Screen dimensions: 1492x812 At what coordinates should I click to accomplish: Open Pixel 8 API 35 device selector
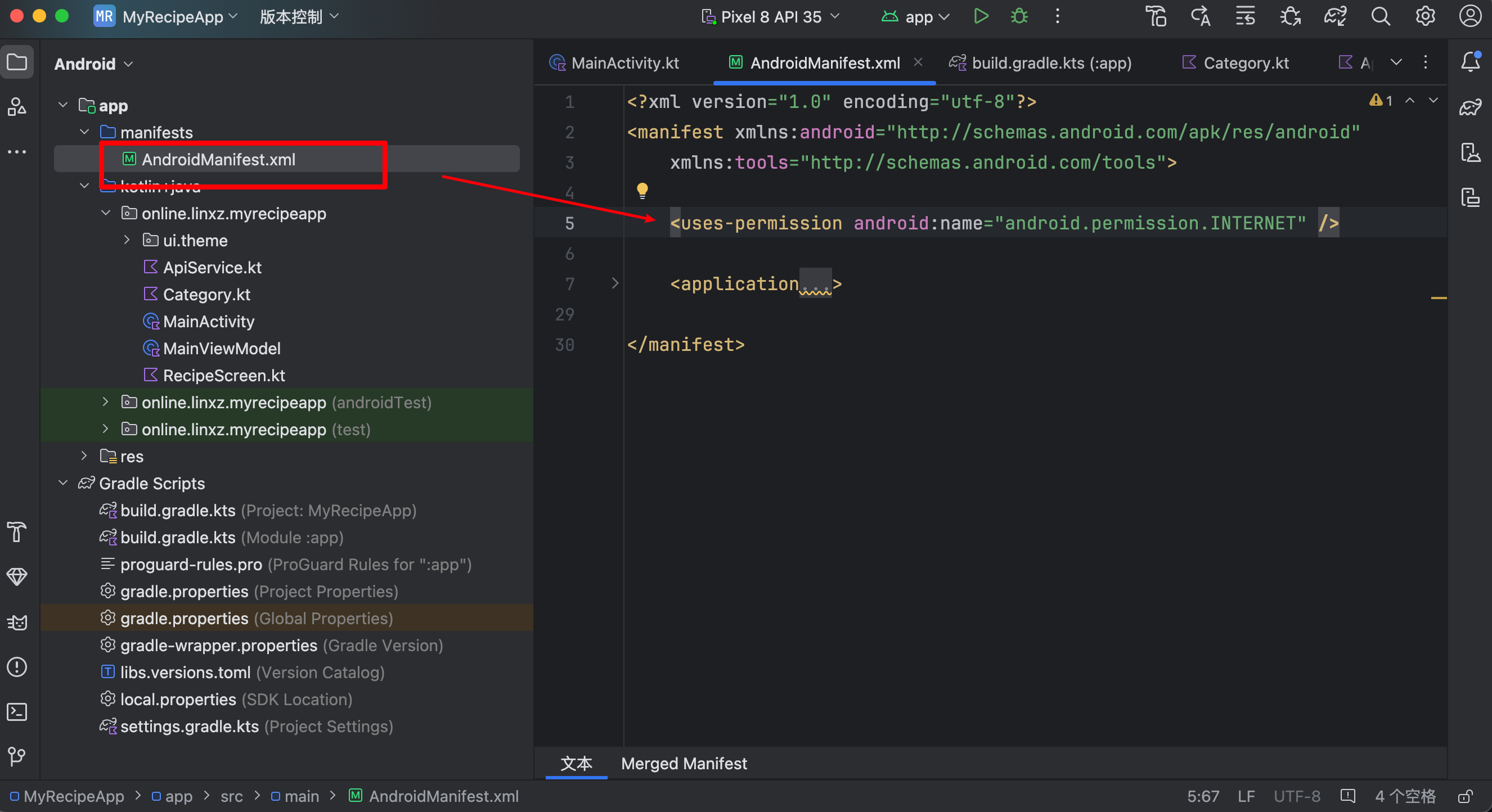coord(770,16)
